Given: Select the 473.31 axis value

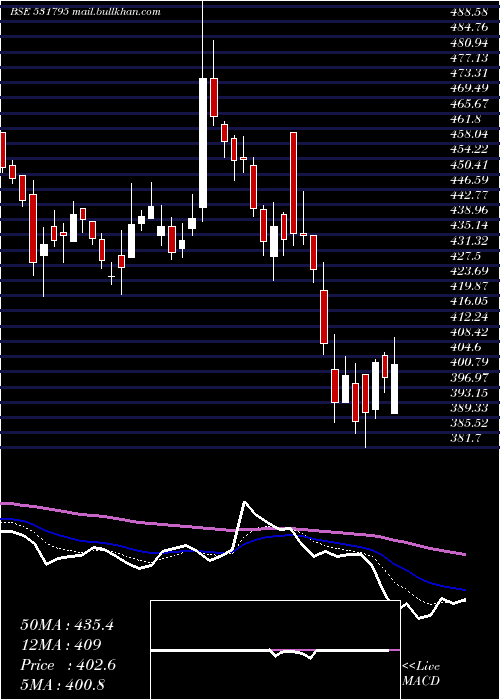Looking at the screenshot, I should tap(469, 73).
